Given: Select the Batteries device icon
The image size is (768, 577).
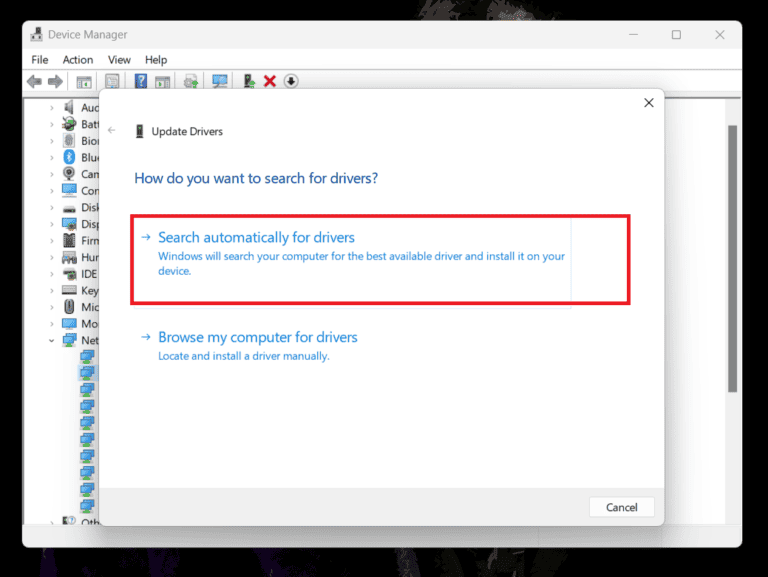Looking at the screenshot, I should point(69,124).
